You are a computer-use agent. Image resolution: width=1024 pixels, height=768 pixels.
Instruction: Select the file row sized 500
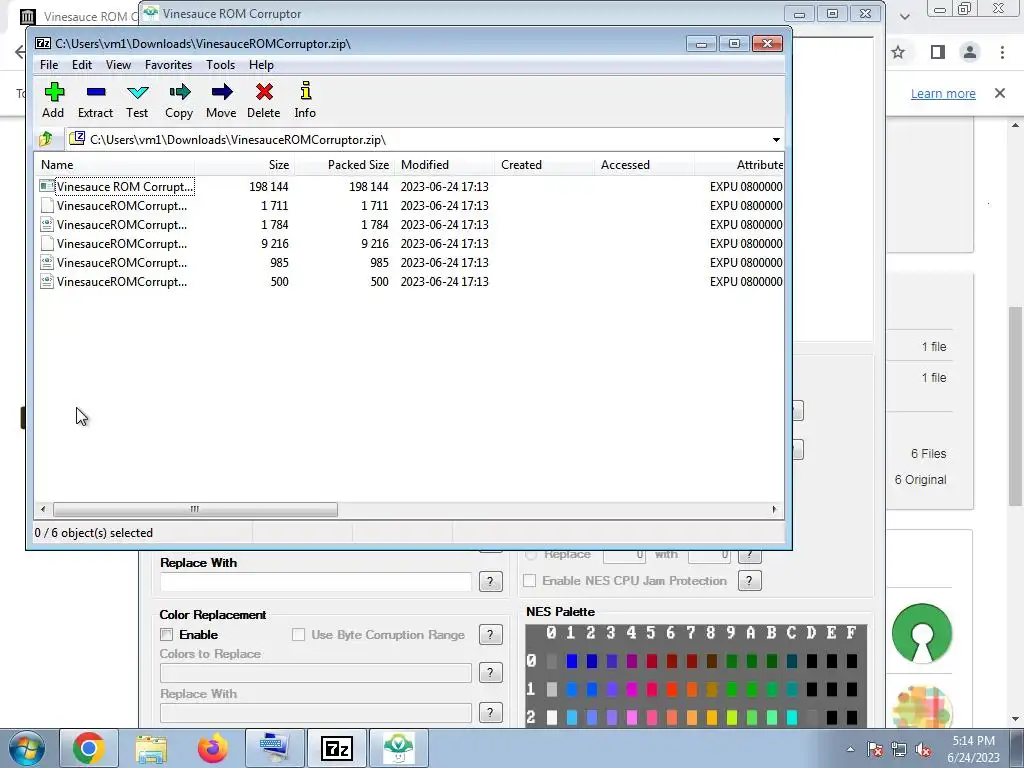pos(409,281)
